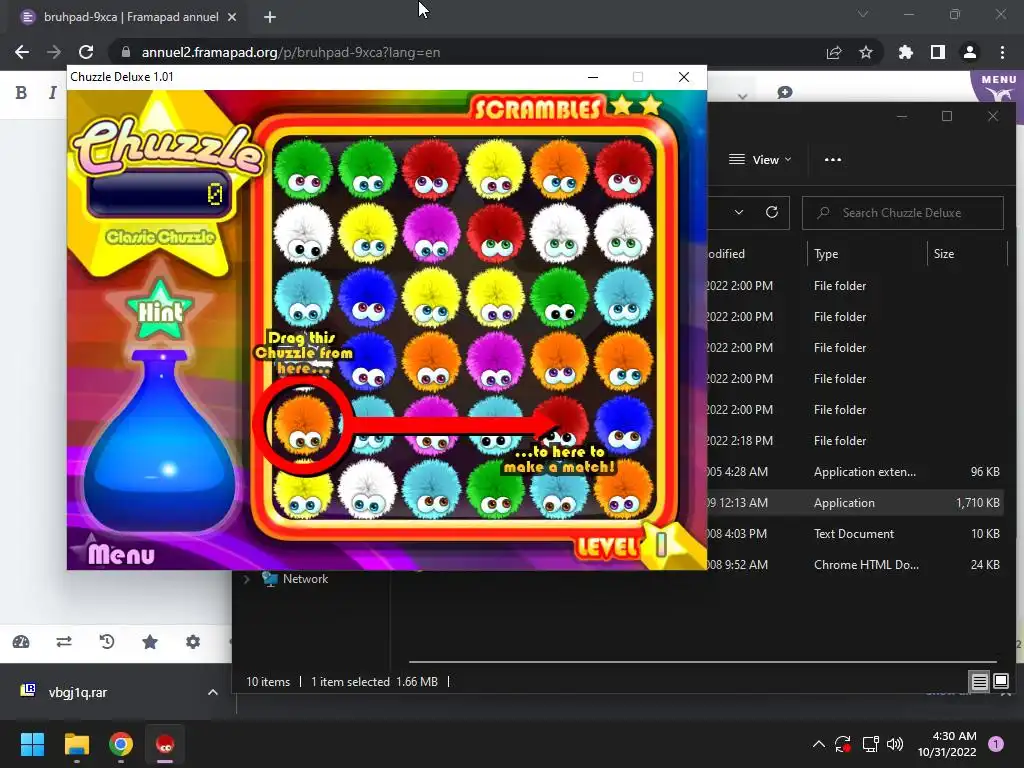Open the Windows Start menu
Image resolution: width=1024 pixels, height=768 pixels.
(x=32, y=744)
